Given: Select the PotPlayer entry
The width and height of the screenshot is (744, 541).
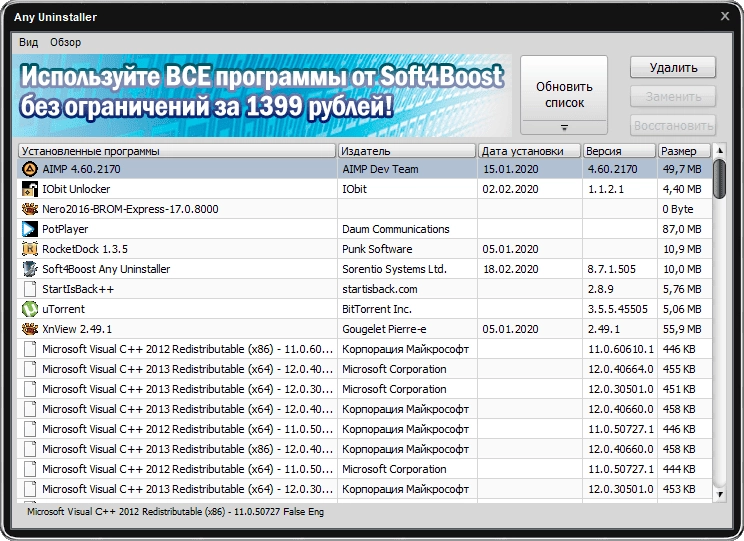Looking at the screenshot, I should pos(364,229).
